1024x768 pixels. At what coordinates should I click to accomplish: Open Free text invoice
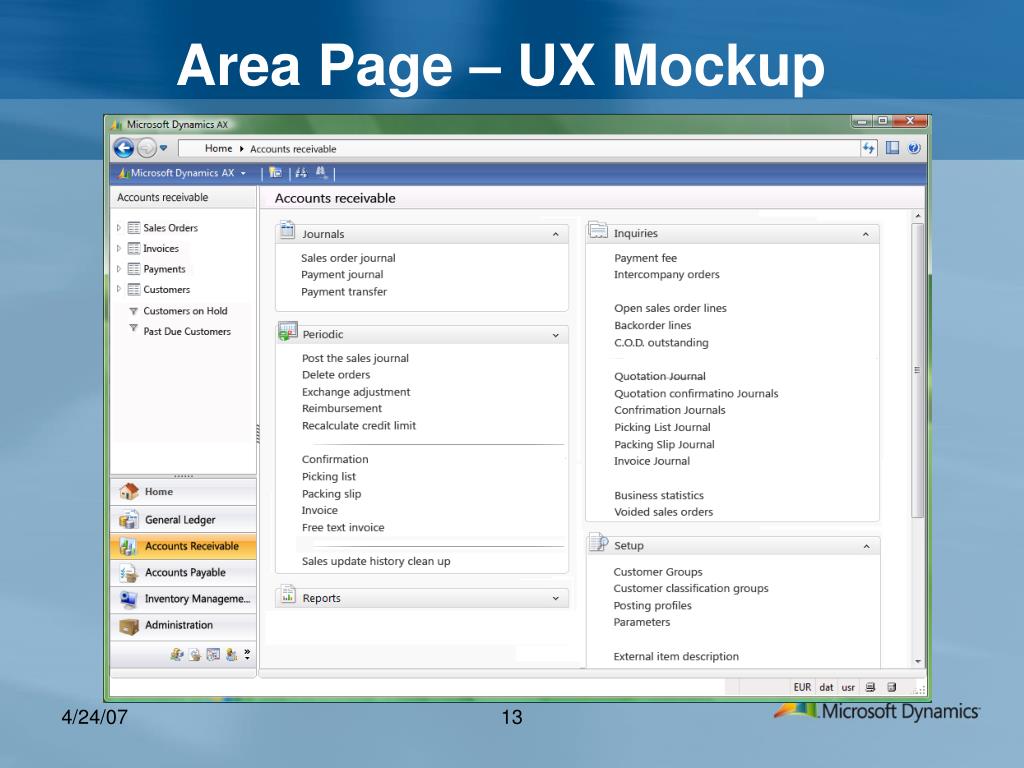pos(343,528)
